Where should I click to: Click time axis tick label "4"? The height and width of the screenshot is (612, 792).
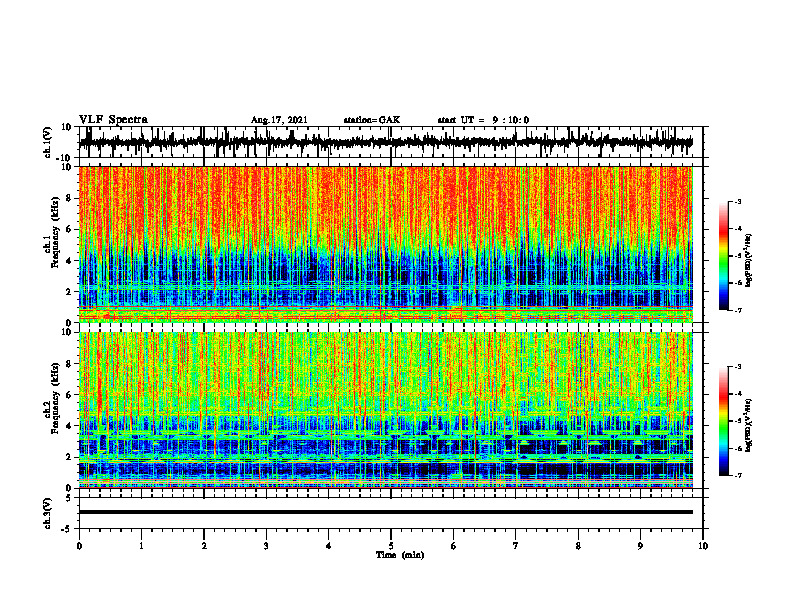(x=329, y=546)
